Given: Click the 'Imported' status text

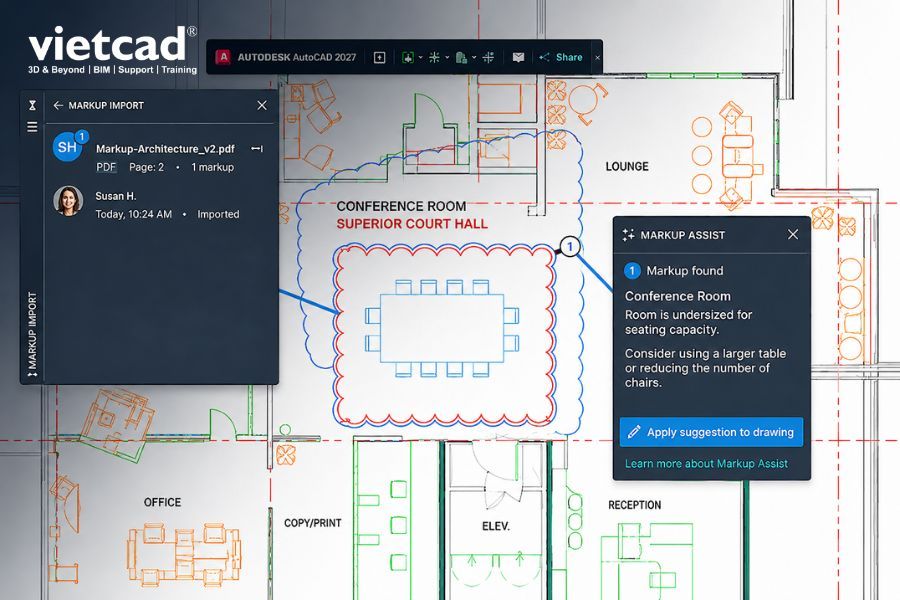Looking at the screenshot, I should pyautogui.click(x=218, y=214).
